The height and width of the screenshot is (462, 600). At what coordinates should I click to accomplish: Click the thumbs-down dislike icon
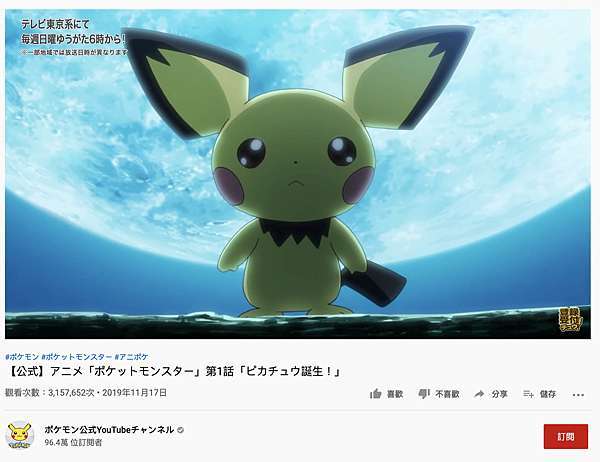[424, 394]
